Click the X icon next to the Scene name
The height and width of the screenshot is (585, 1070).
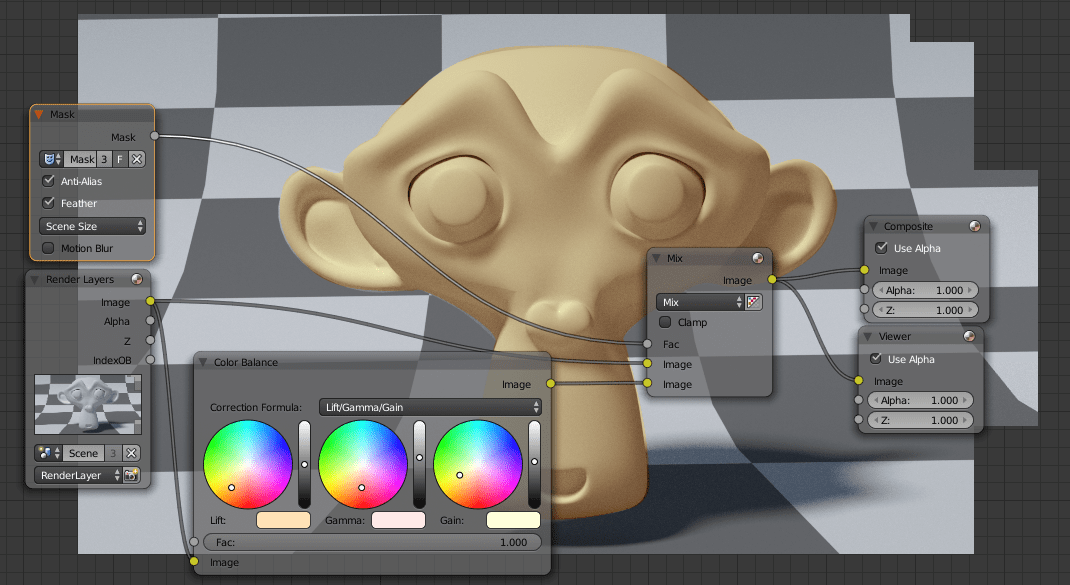[132, 453]
